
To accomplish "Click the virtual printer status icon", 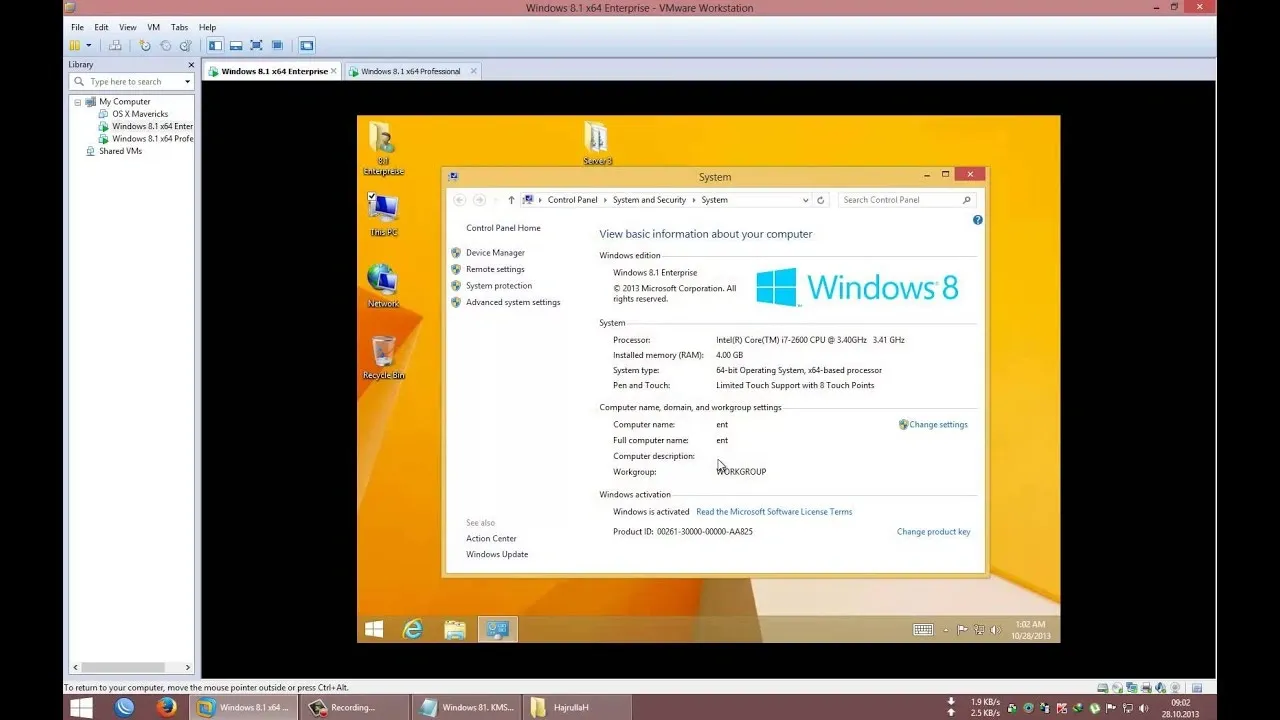I will click(1146, 687).
